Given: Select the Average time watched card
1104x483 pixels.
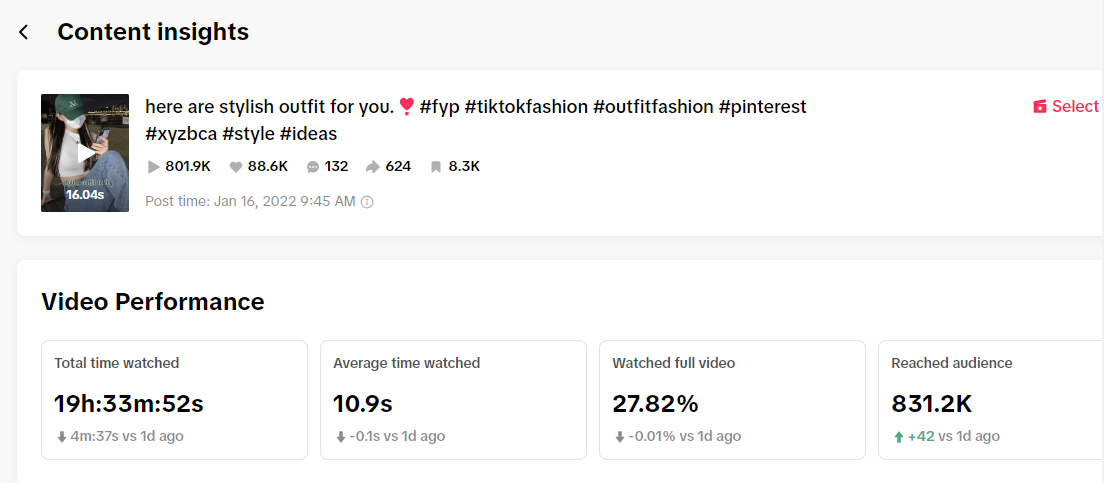Looking at the screenshot, I should [453, 400].
